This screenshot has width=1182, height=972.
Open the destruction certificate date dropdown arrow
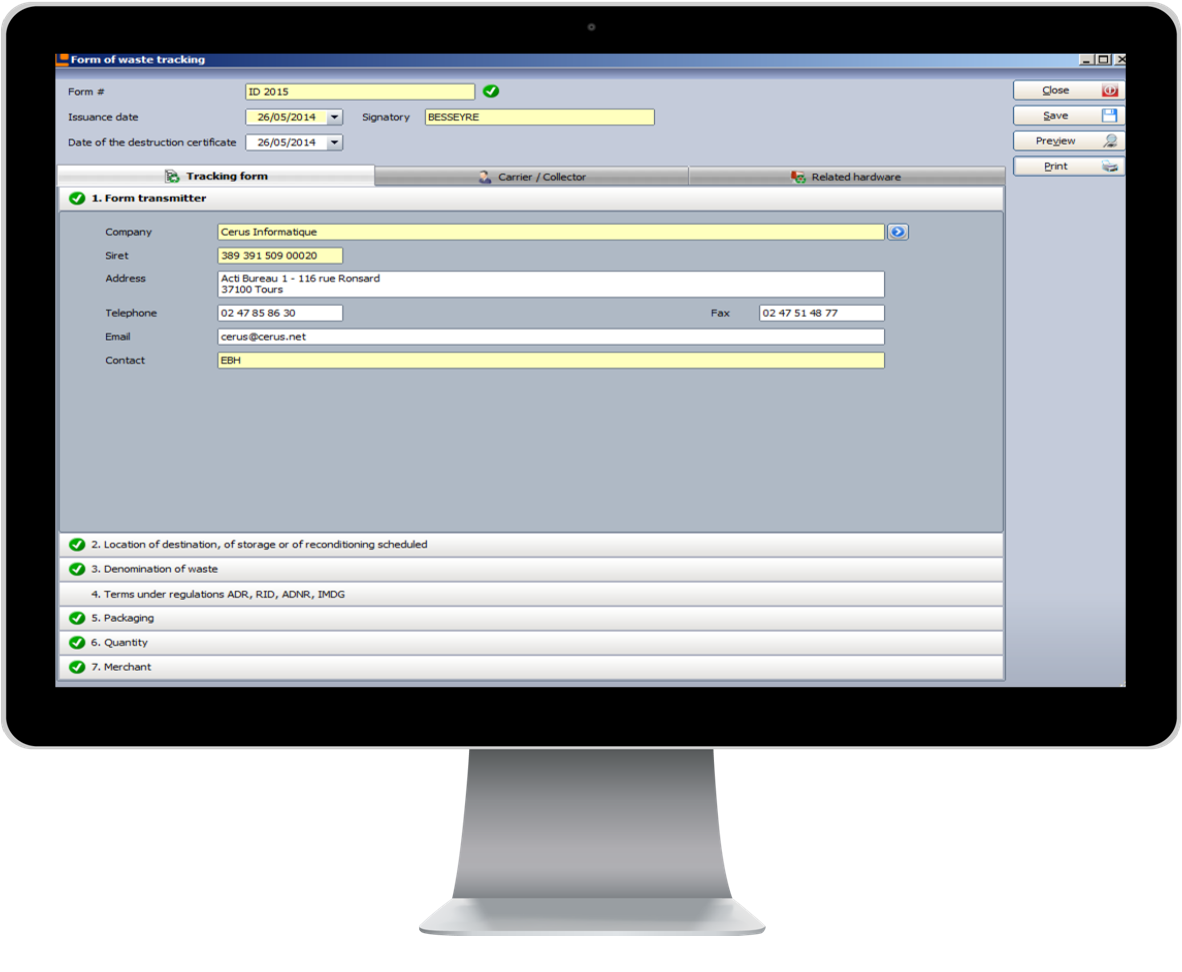coord(335,143)
